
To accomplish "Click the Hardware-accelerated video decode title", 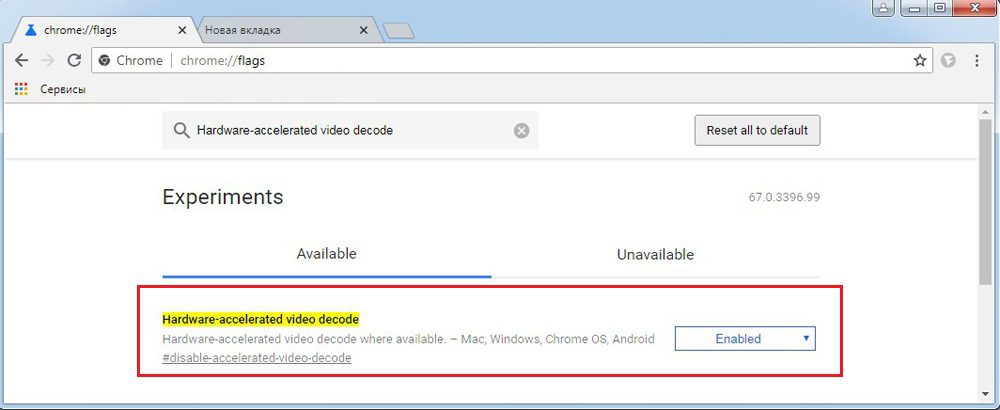I will [x=261, y=319].
